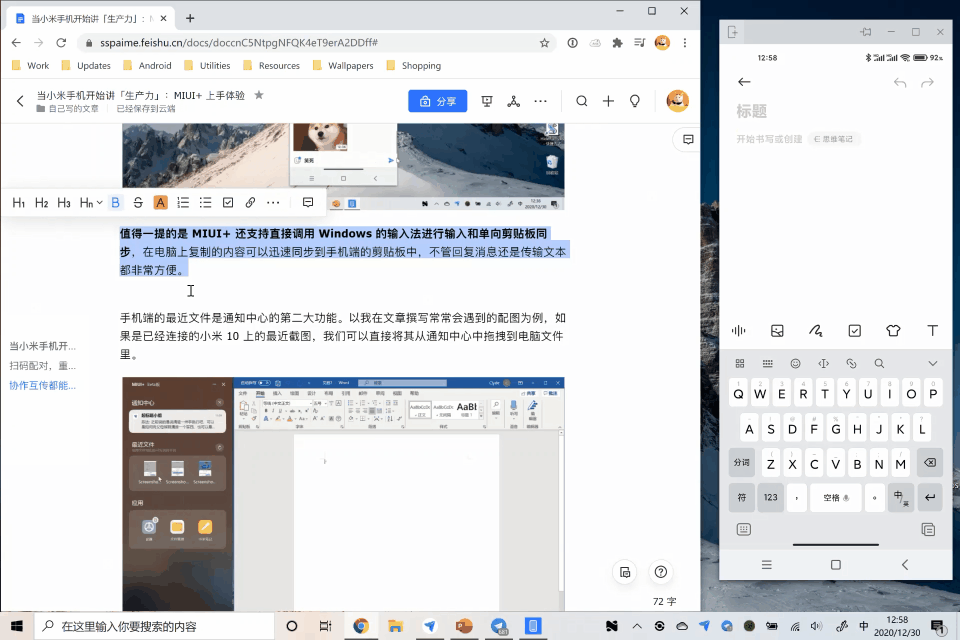Insert a bulleted list
The height and width of the screenshot is (640, 960).
click(206, 203)
